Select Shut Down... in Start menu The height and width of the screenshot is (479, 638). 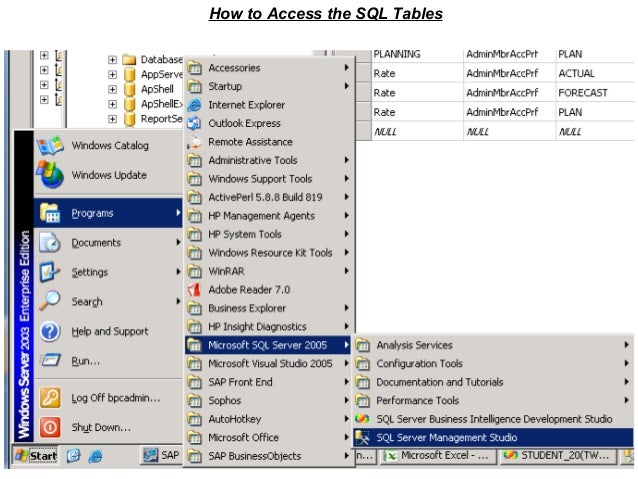coord(108,427)
